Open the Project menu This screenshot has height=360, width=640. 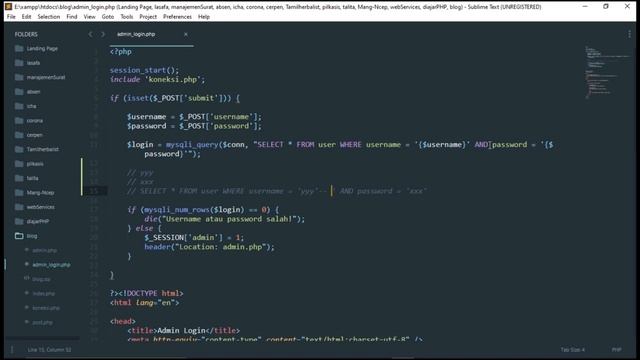click(x=148, y=17)
